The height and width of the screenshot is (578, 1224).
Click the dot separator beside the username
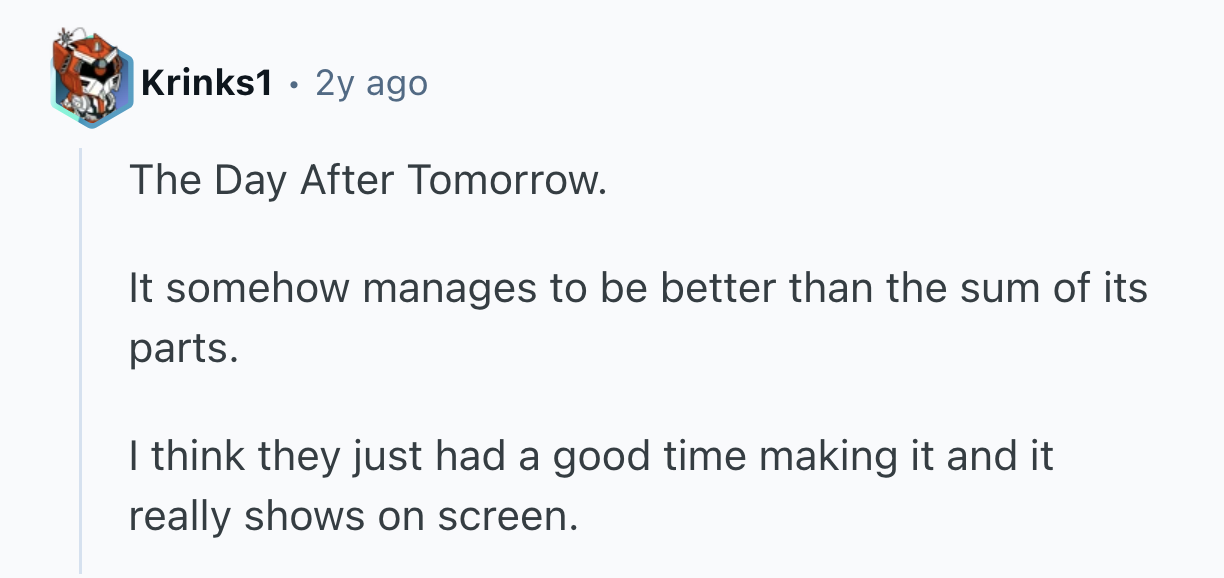pos(293,86)
